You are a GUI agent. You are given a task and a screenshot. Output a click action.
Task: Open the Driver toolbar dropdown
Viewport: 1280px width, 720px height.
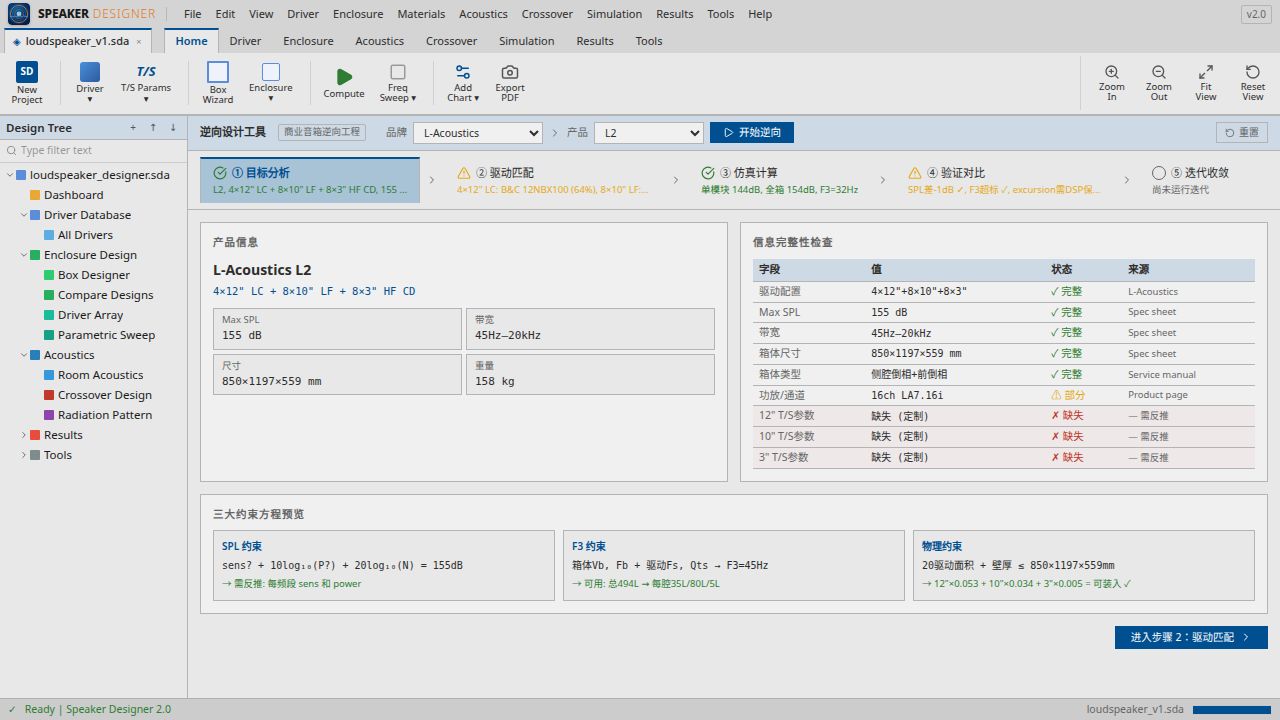[90, 82]
